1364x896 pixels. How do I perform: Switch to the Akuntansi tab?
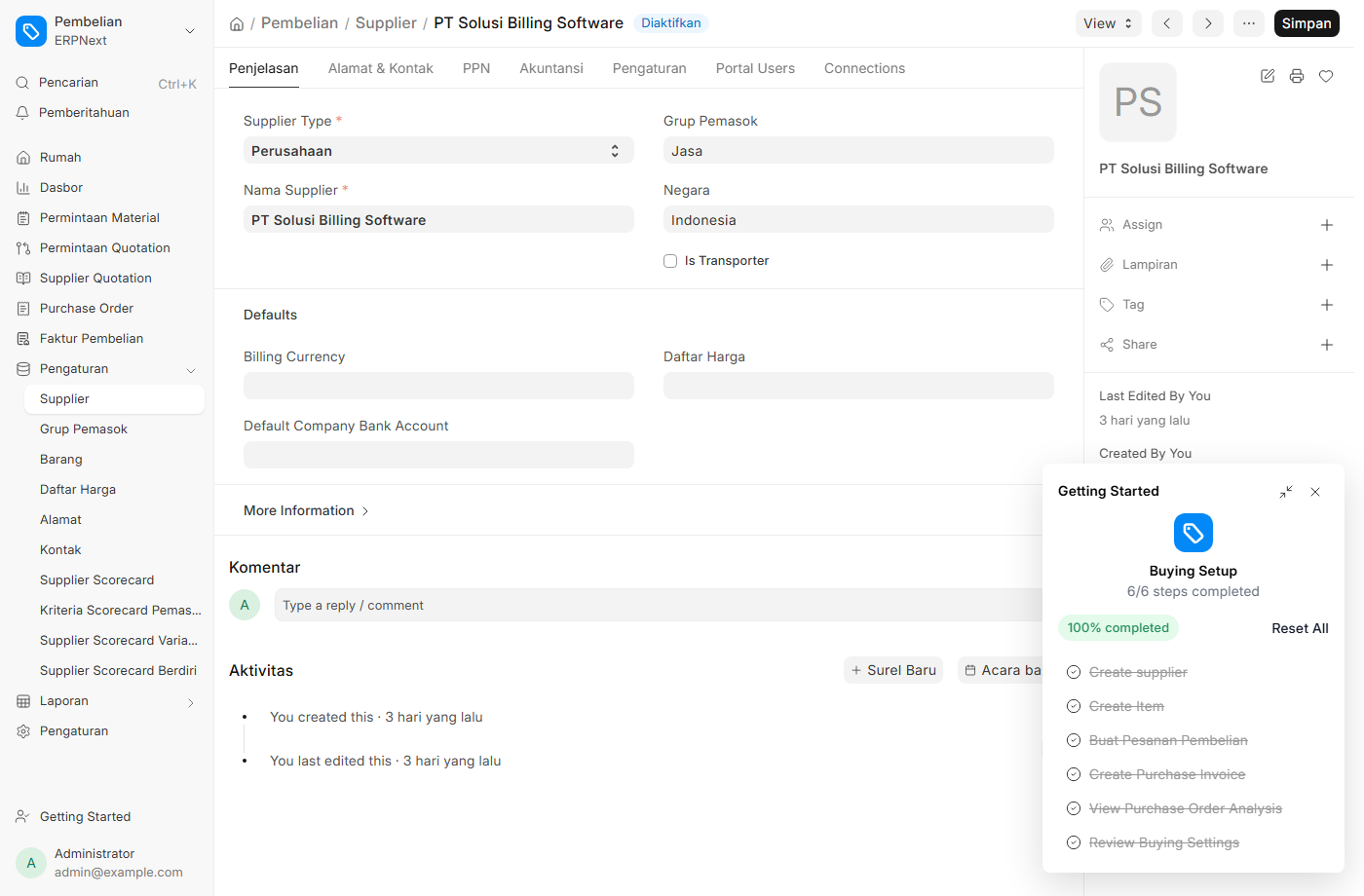click(x=551, y=68)
